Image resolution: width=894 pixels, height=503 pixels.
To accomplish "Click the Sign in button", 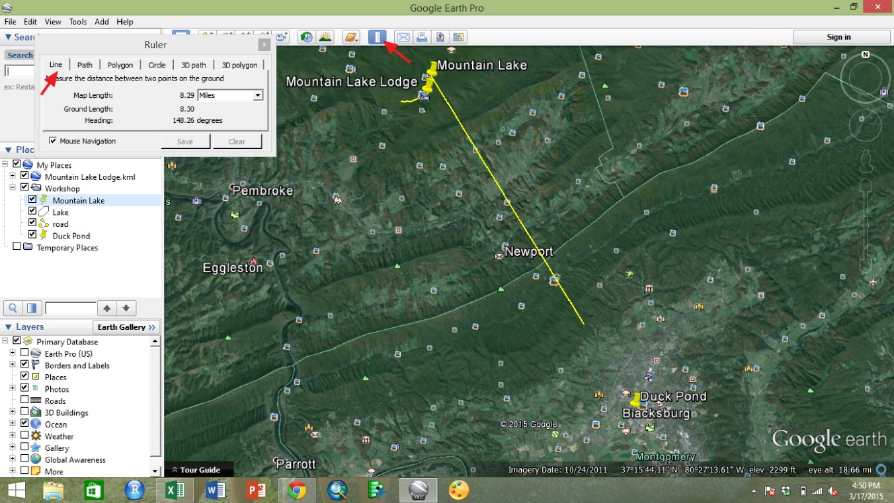I will [x=839, y=37].
